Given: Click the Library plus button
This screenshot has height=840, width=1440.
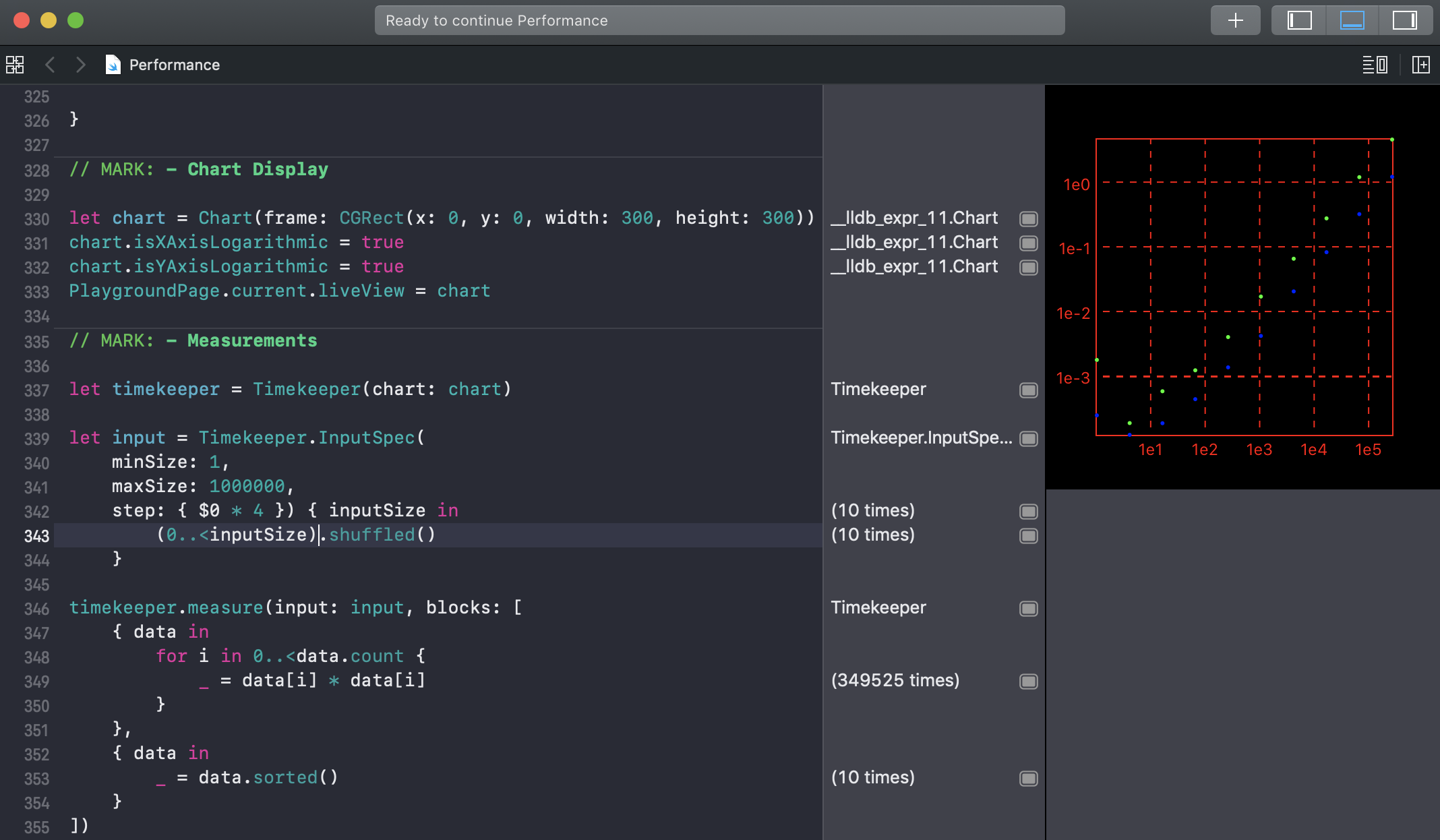Looking at the screenshot, I should coord(1235,20).
